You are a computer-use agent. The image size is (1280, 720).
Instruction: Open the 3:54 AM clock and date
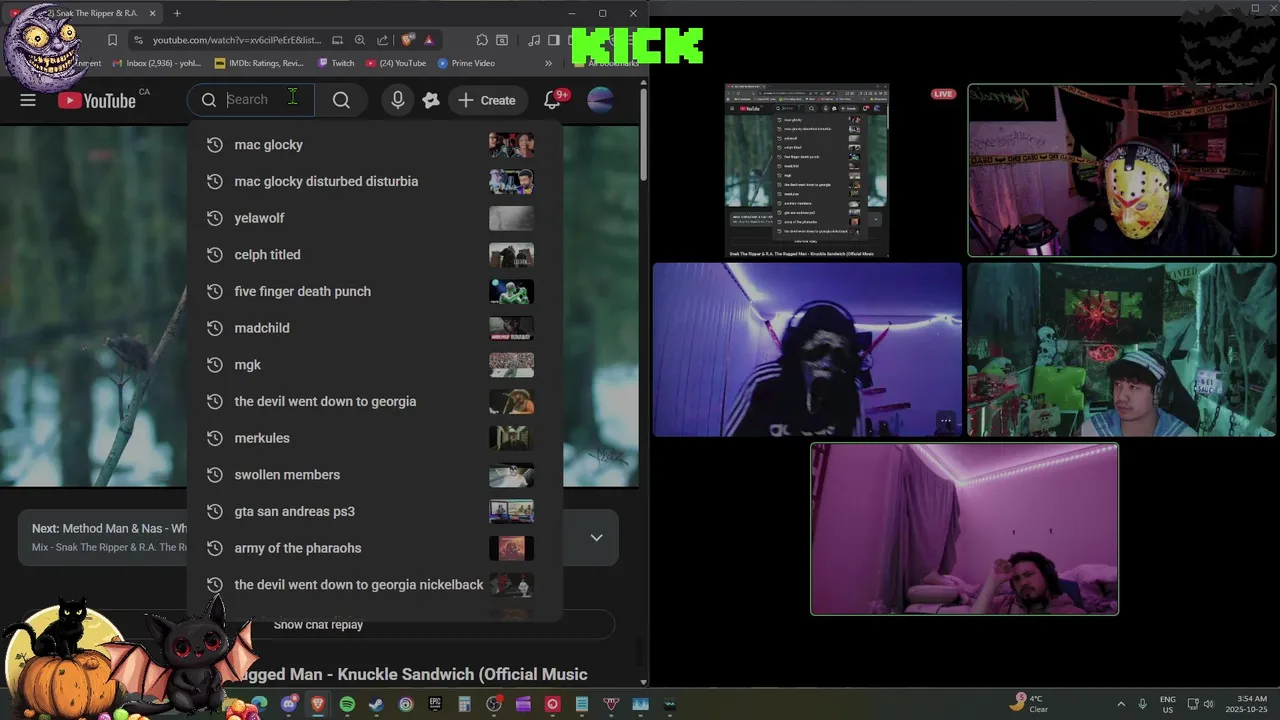click(x=1246, y=704)
